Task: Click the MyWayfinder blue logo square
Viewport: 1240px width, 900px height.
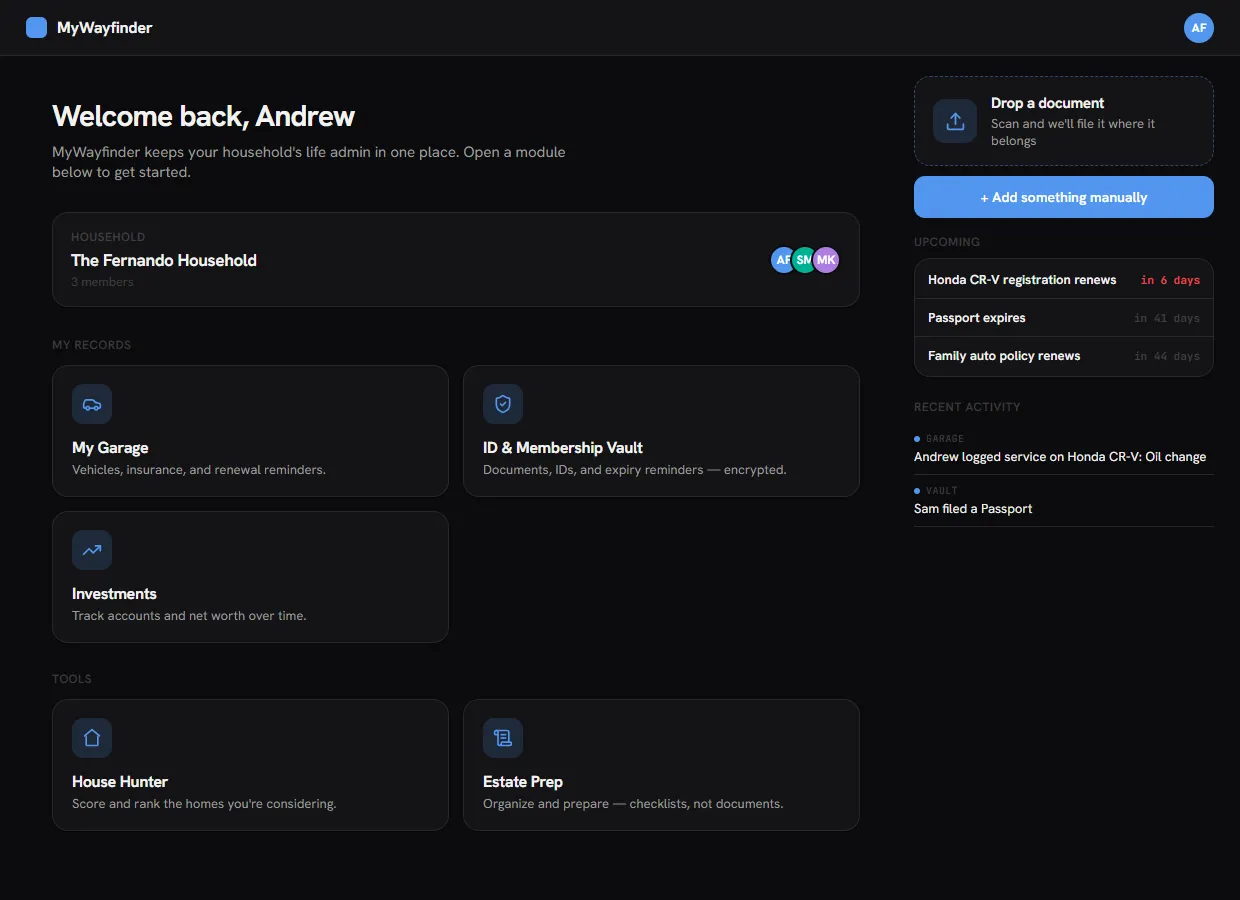Action: 36,28
